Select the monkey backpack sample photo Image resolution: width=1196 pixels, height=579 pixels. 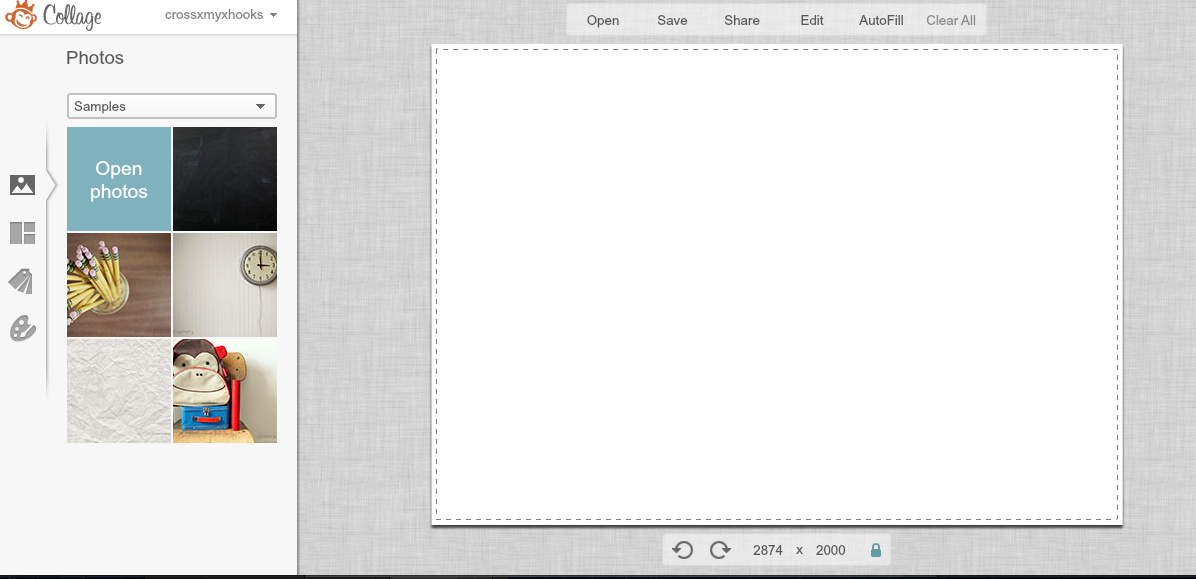pos(225,391)
